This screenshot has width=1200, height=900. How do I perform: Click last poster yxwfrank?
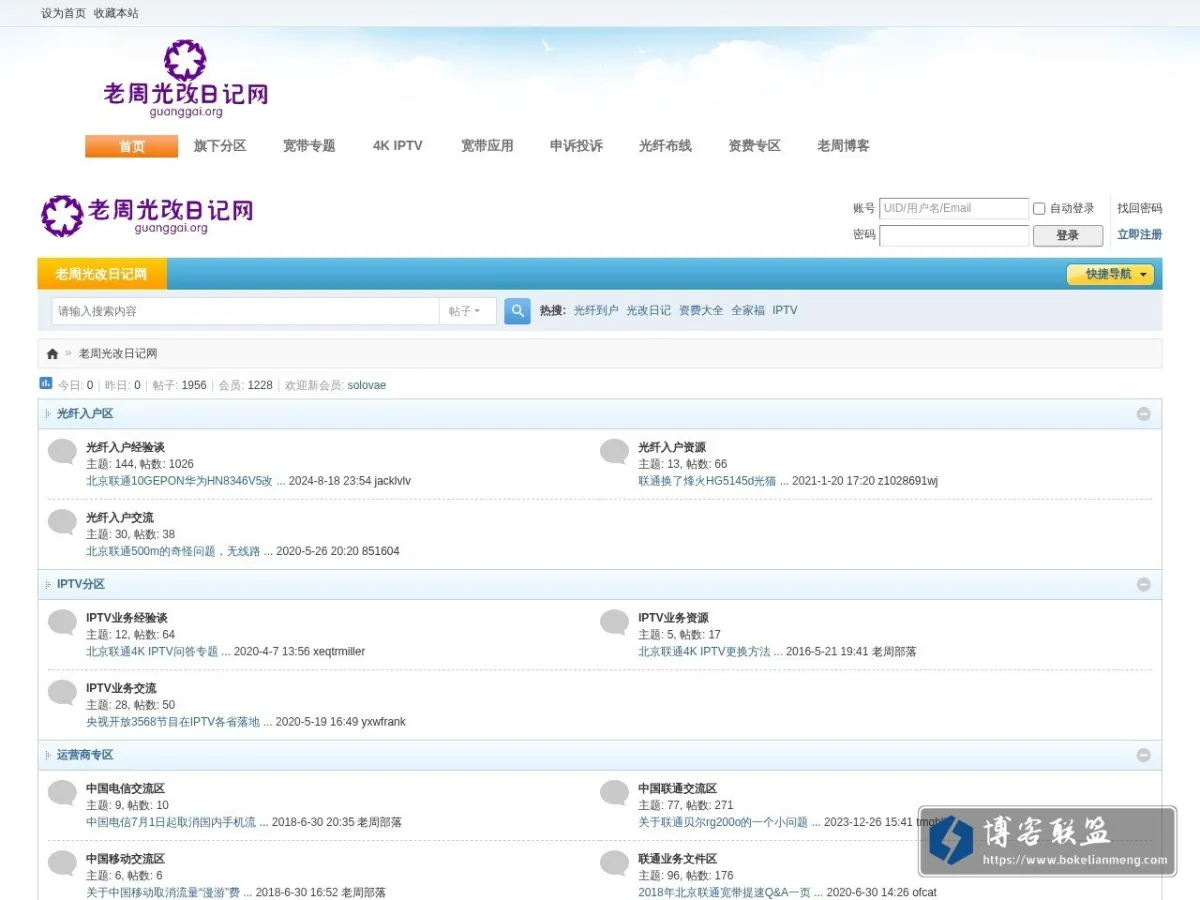point(383,722)
